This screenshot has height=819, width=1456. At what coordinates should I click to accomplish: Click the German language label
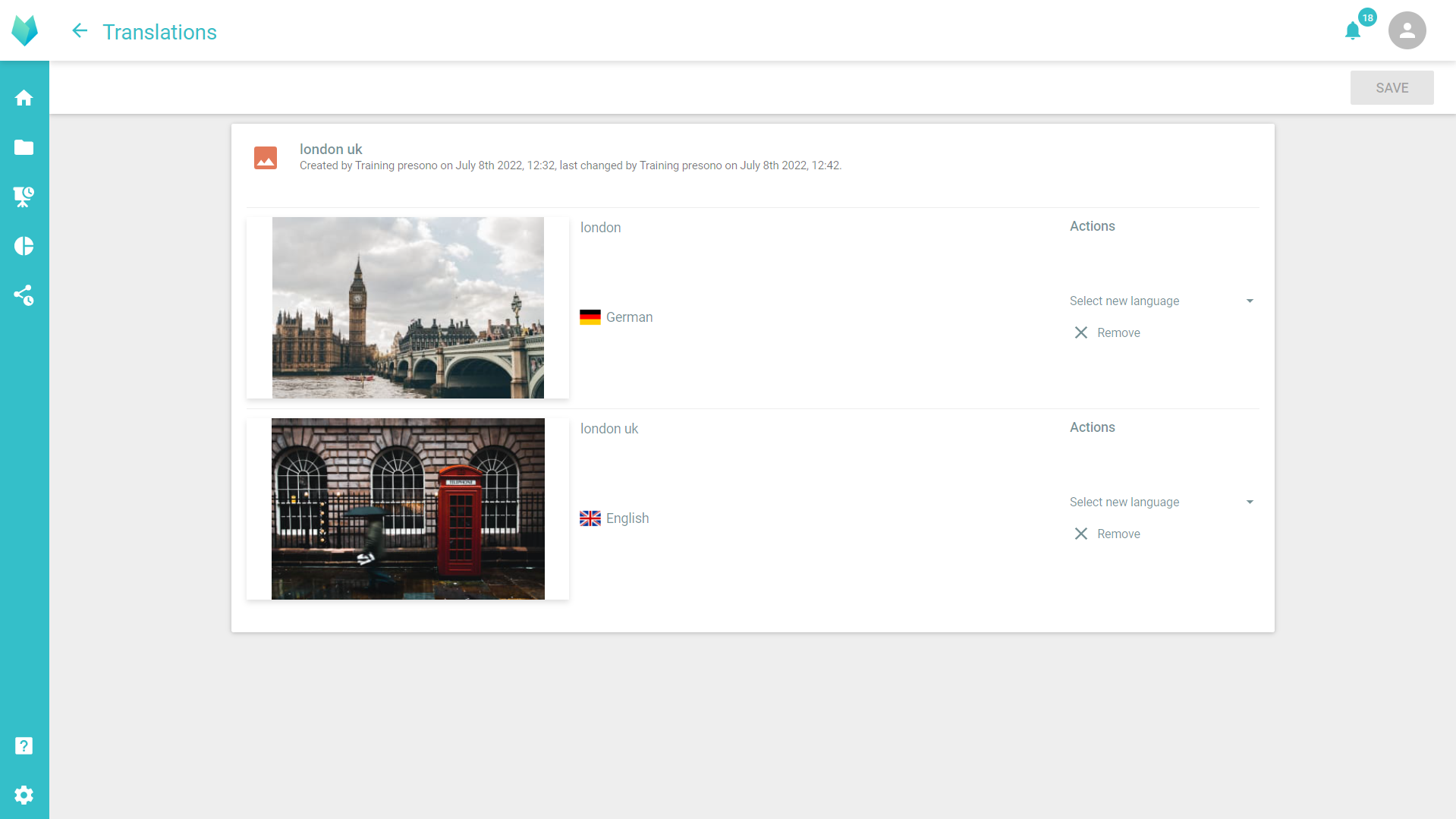[x=629, y=317]
